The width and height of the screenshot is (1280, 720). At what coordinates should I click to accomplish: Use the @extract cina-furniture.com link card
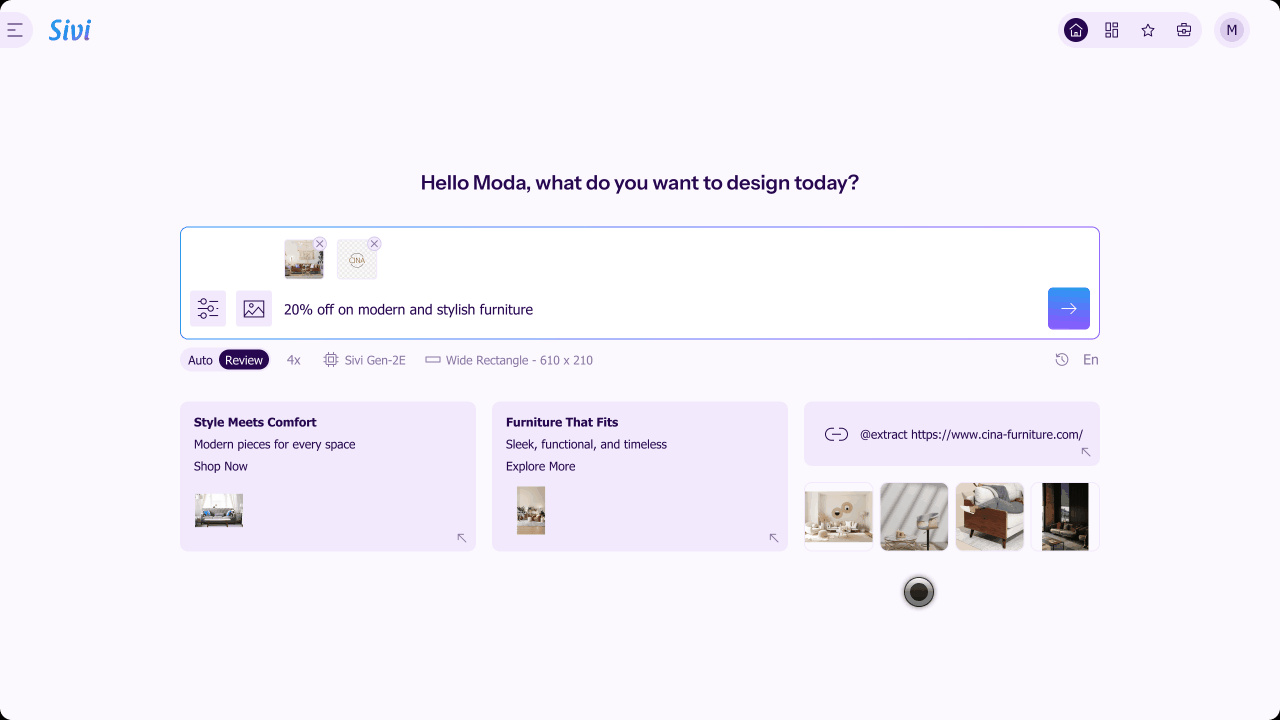(x=952, y=434)
